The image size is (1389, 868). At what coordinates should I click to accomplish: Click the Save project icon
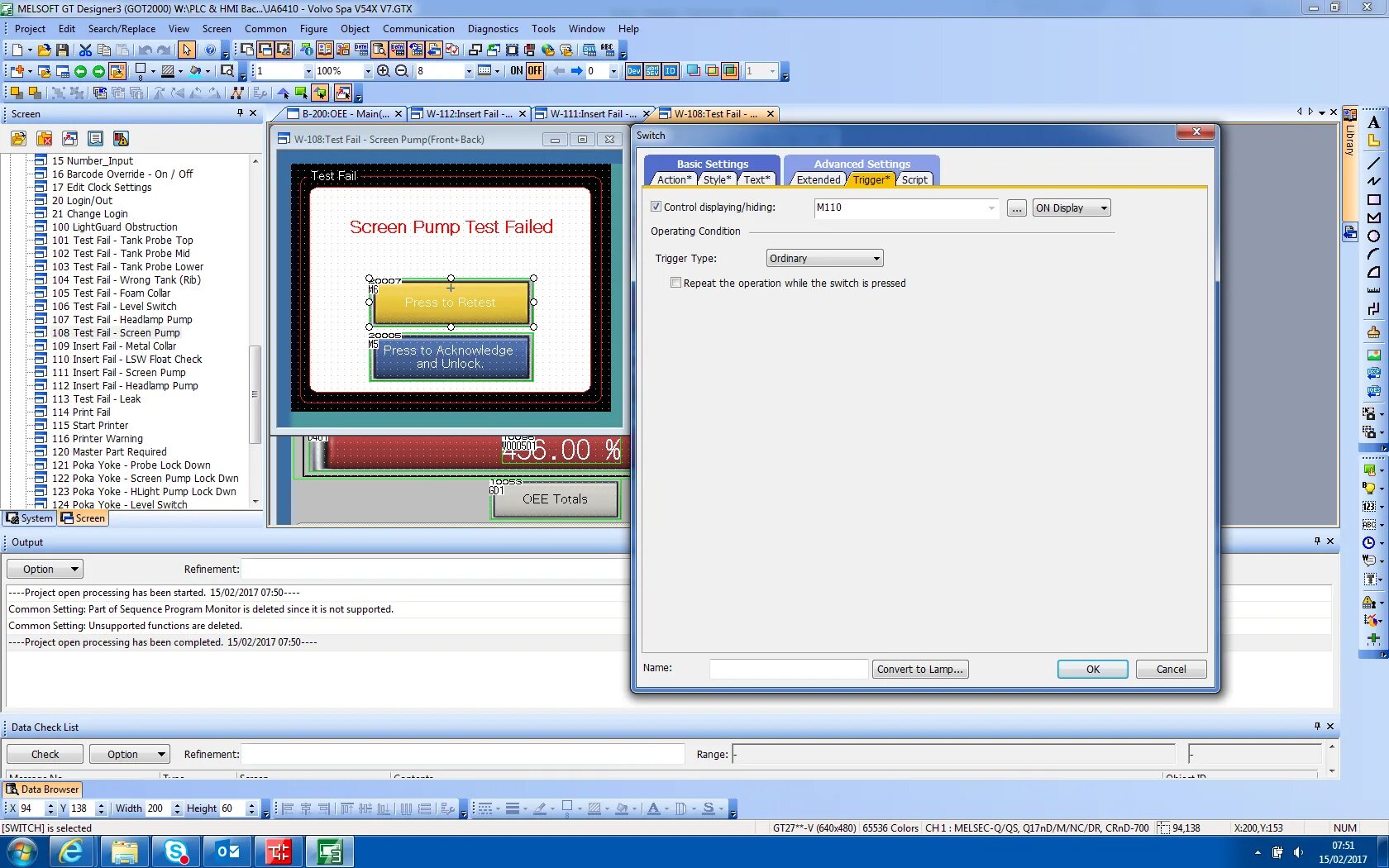(x=62, y=50)
